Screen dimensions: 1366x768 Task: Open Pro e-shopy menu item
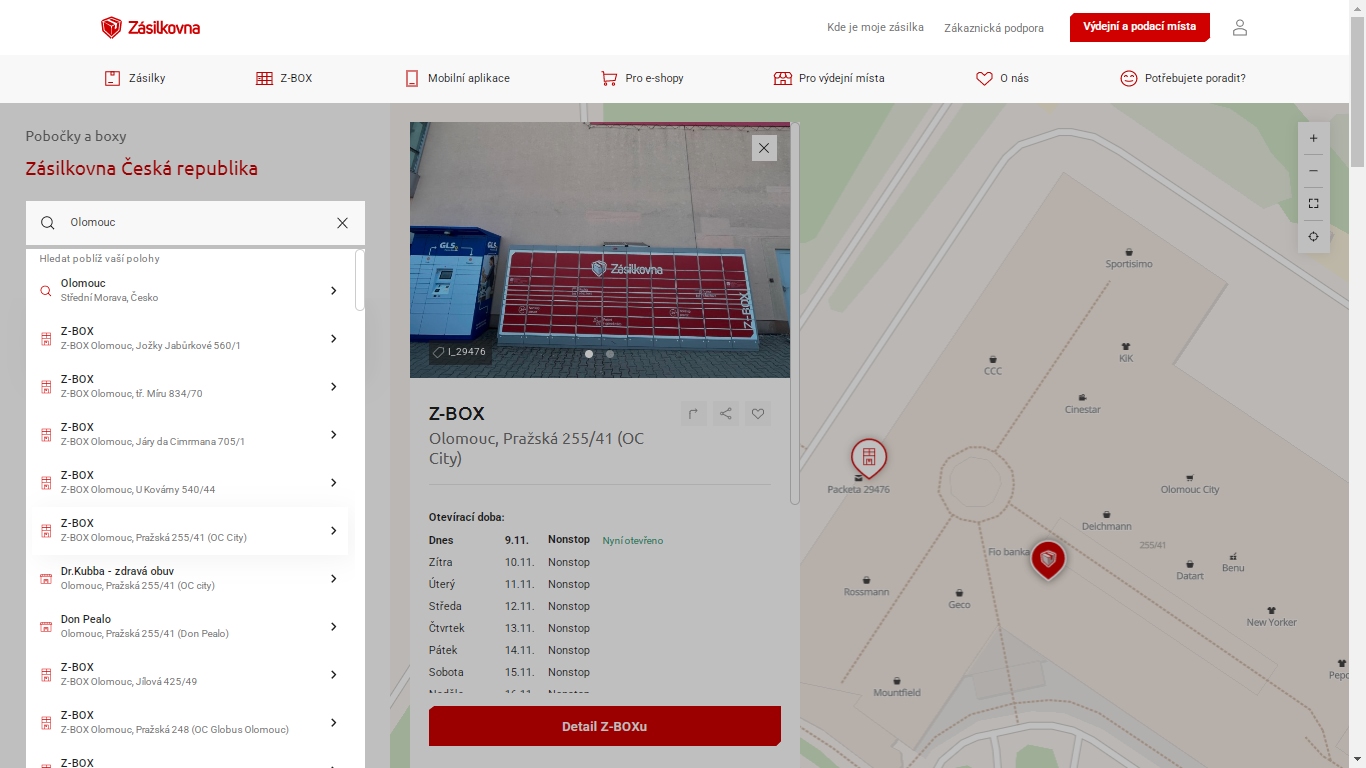642,78
